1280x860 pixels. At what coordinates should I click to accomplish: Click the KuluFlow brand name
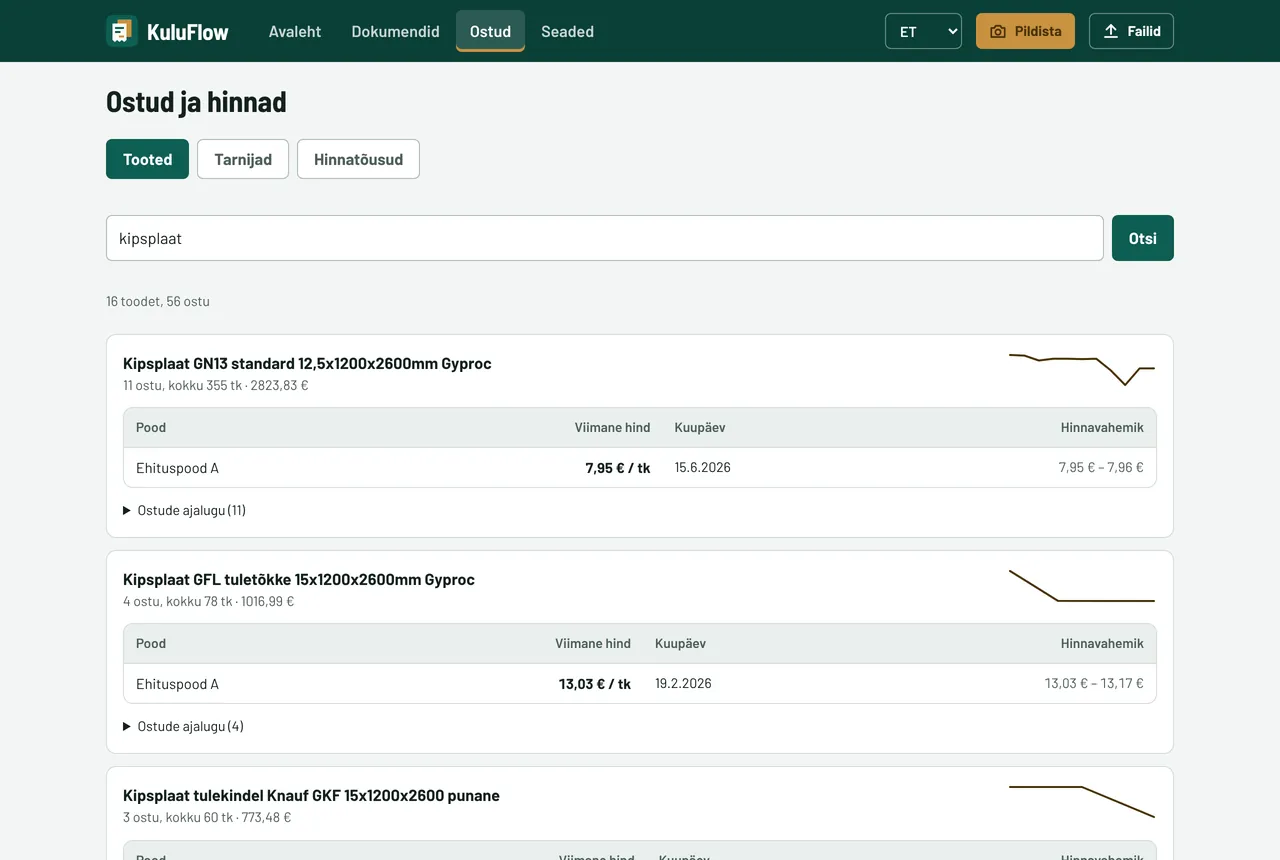point(188,32)
